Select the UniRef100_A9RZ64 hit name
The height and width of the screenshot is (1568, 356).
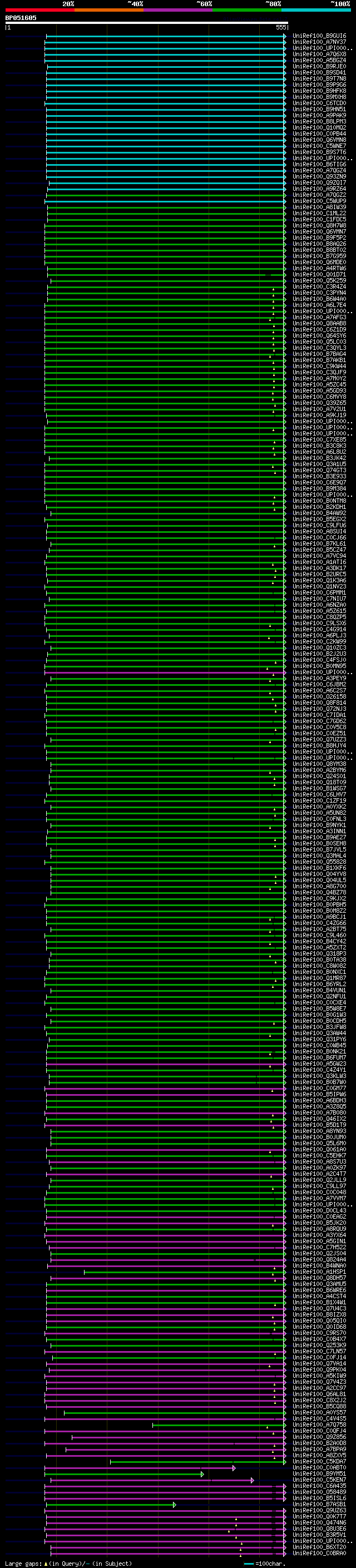(319, 189)
